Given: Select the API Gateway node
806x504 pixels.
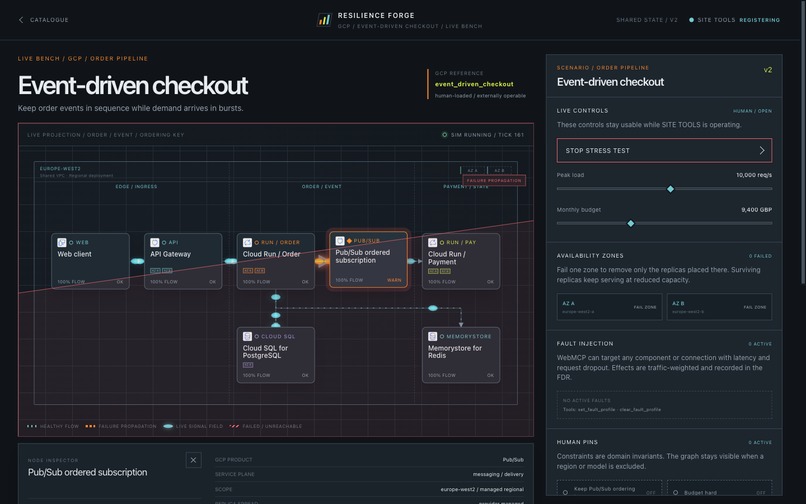Looking at the screenshot, I should coord(183,261).
